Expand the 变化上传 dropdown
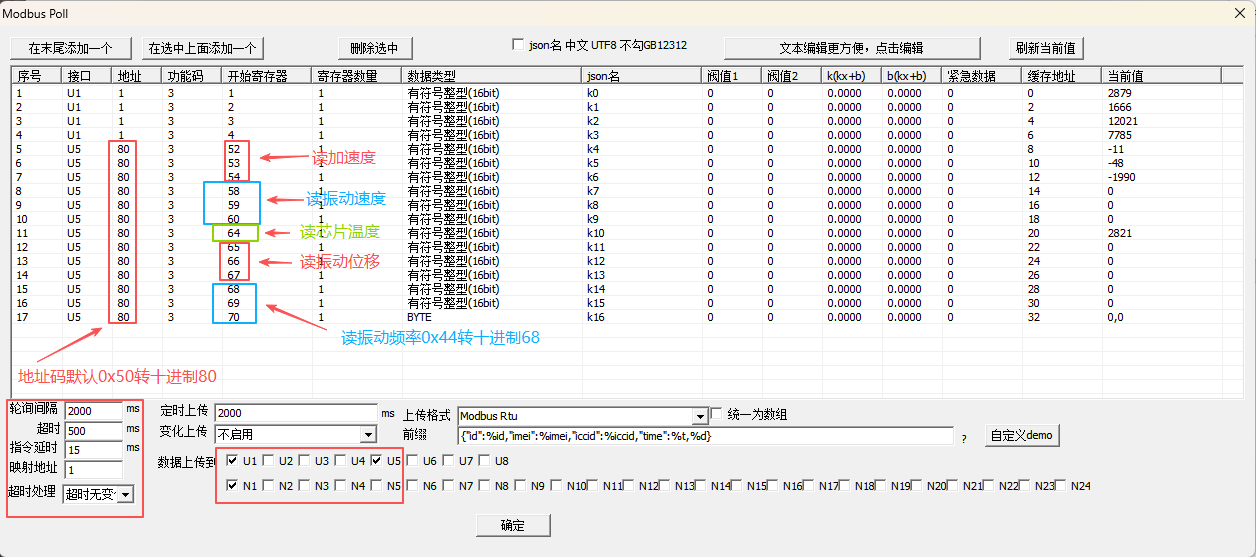Viewport: 1256px width, 557px height. tap(368, 434)
